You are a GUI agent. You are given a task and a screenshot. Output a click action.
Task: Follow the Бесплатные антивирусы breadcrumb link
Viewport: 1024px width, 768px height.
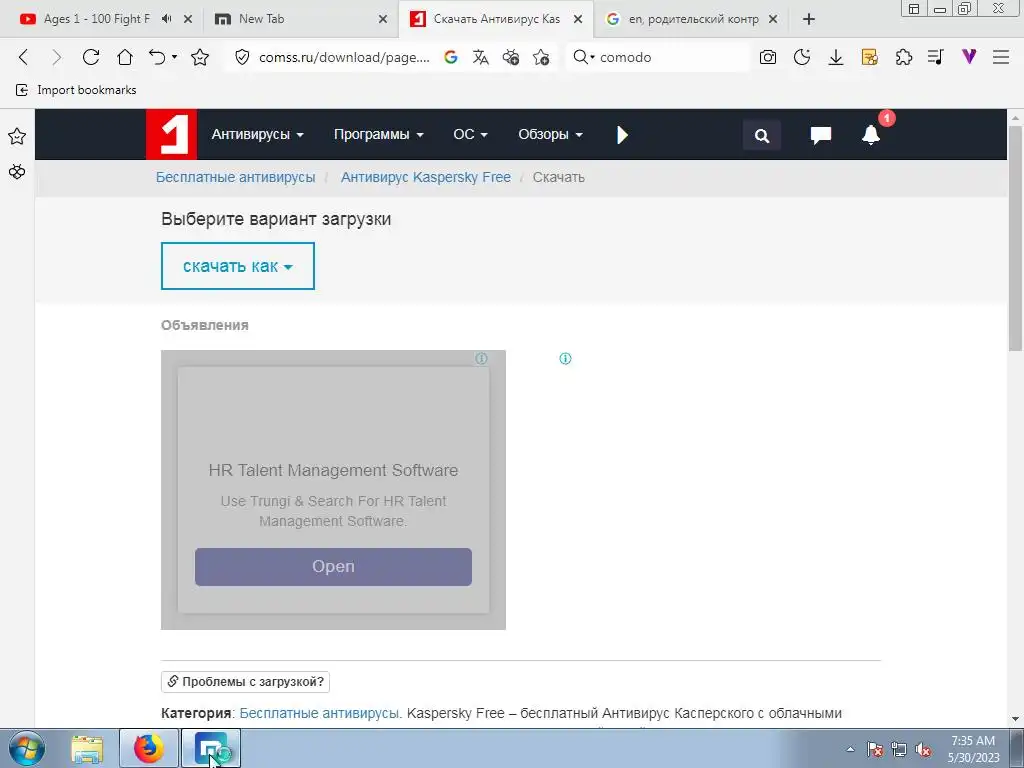coord(235,177)
